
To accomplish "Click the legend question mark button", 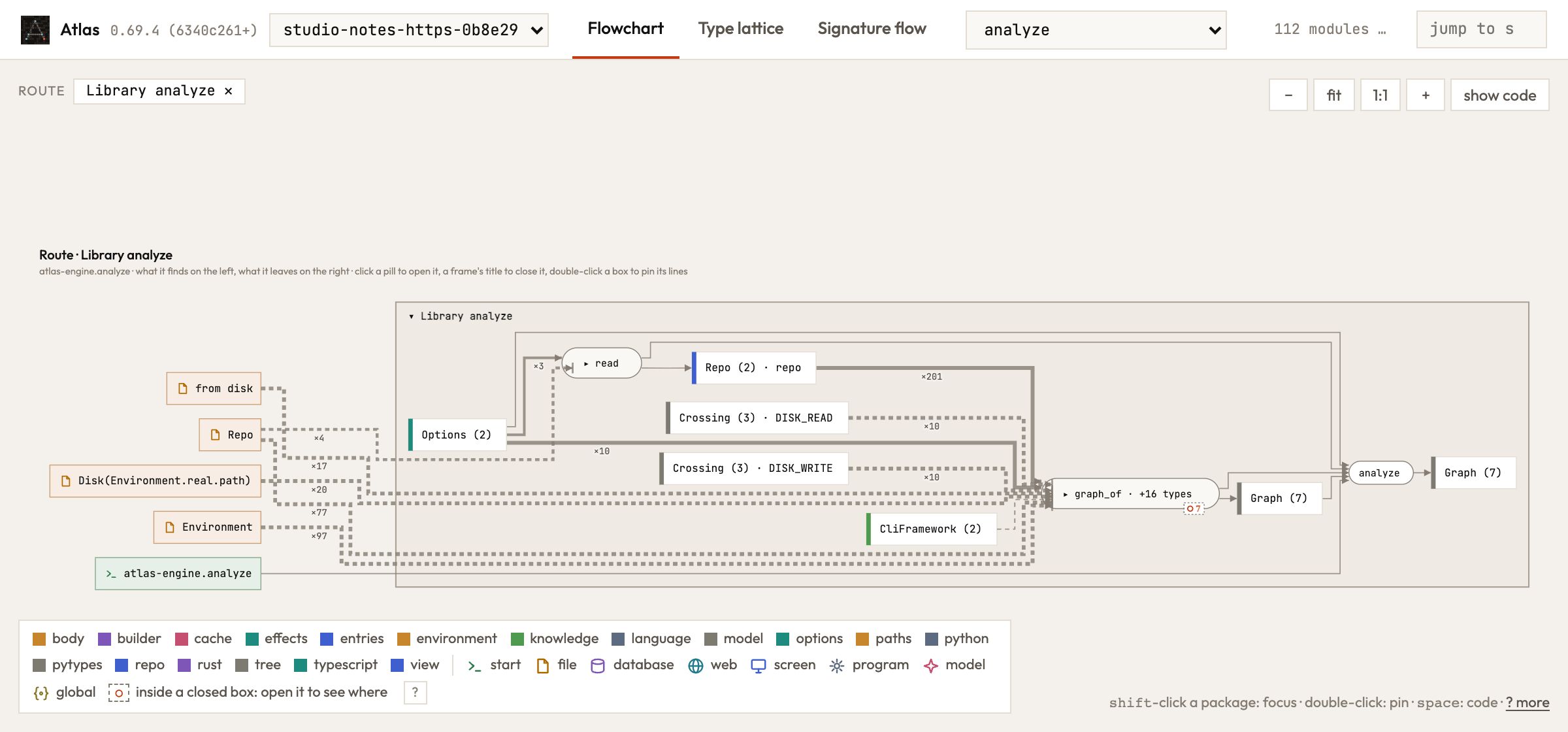I will [x=416, y=693].
